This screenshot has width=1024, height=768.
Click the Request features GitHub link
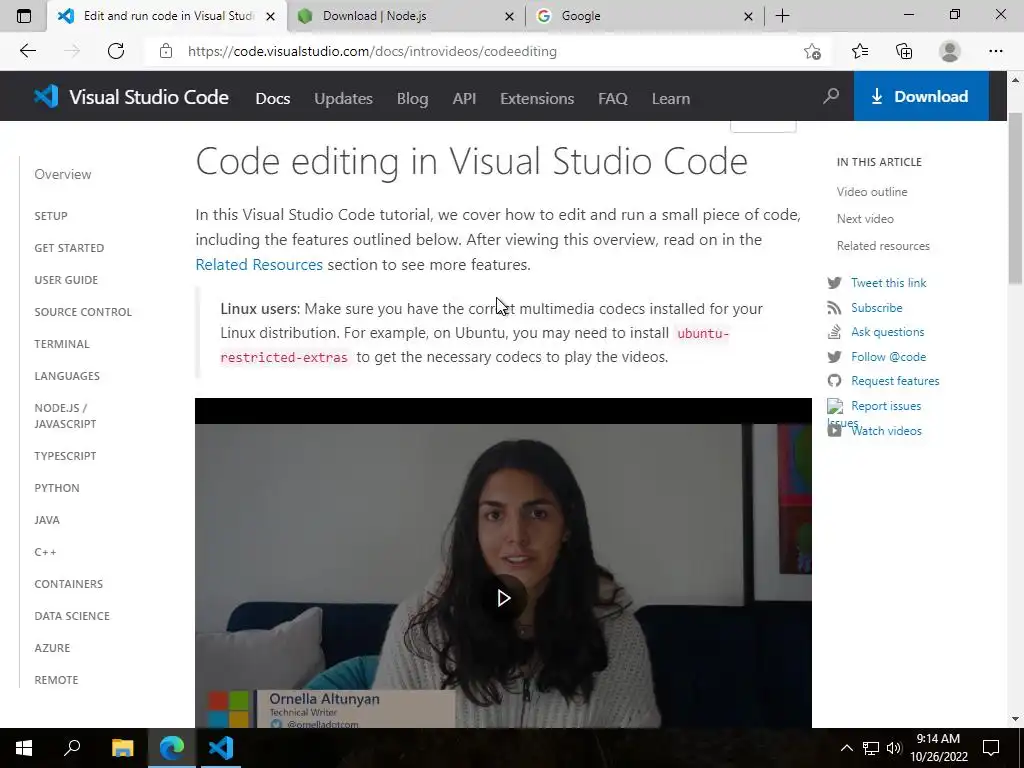coord(895,381)
